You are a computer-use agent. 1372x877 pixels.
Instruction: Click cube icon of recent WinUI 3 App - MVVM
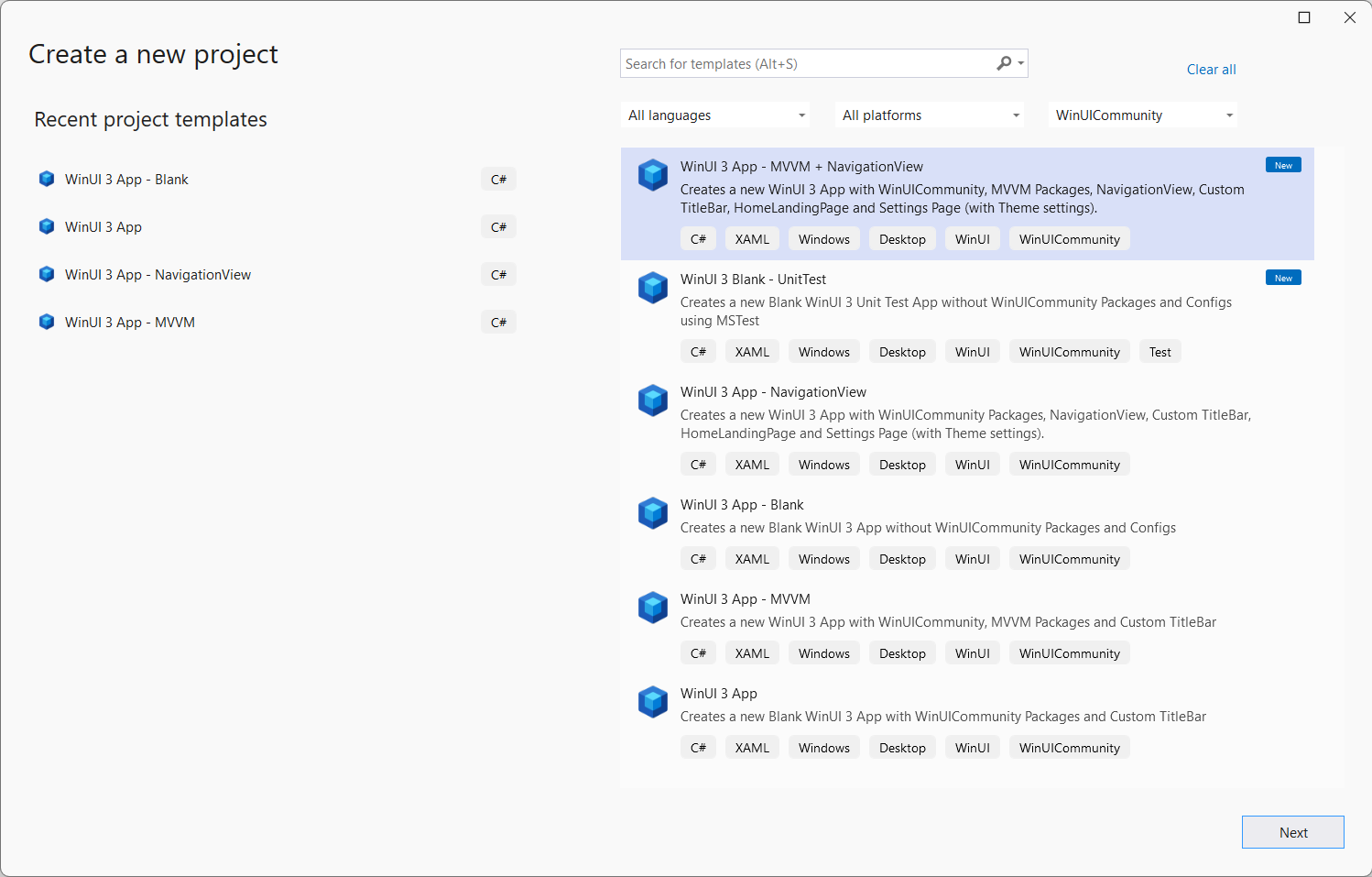(x=47, y=322)
